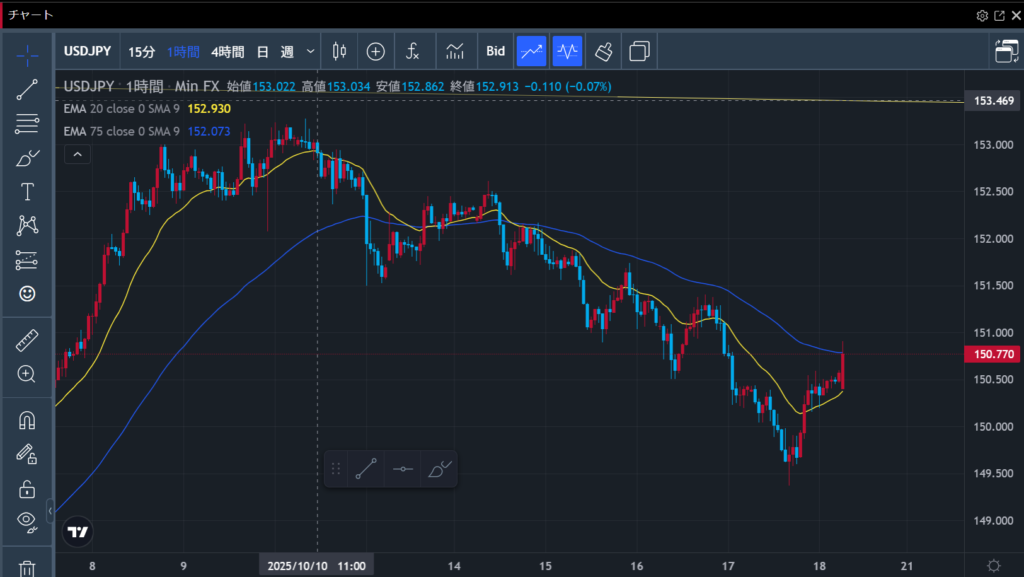This screenshot has width=1024, height=577.
Task: Toggle lock all drawing tools
Action: 27,488
